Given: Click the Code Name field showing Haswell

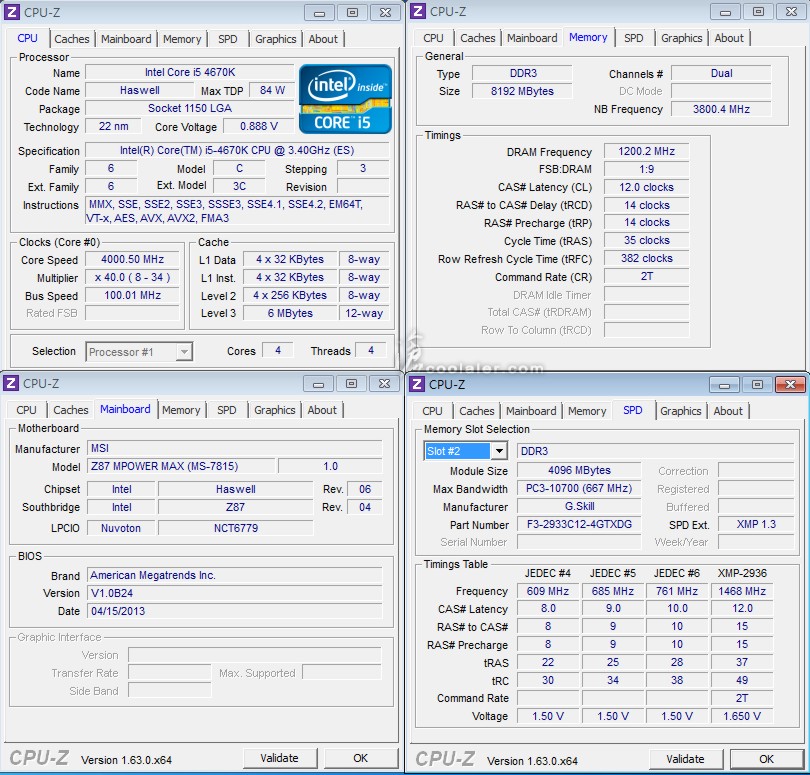Looking at the screenshot, I should pyautogui.click(x=139, y=90).
